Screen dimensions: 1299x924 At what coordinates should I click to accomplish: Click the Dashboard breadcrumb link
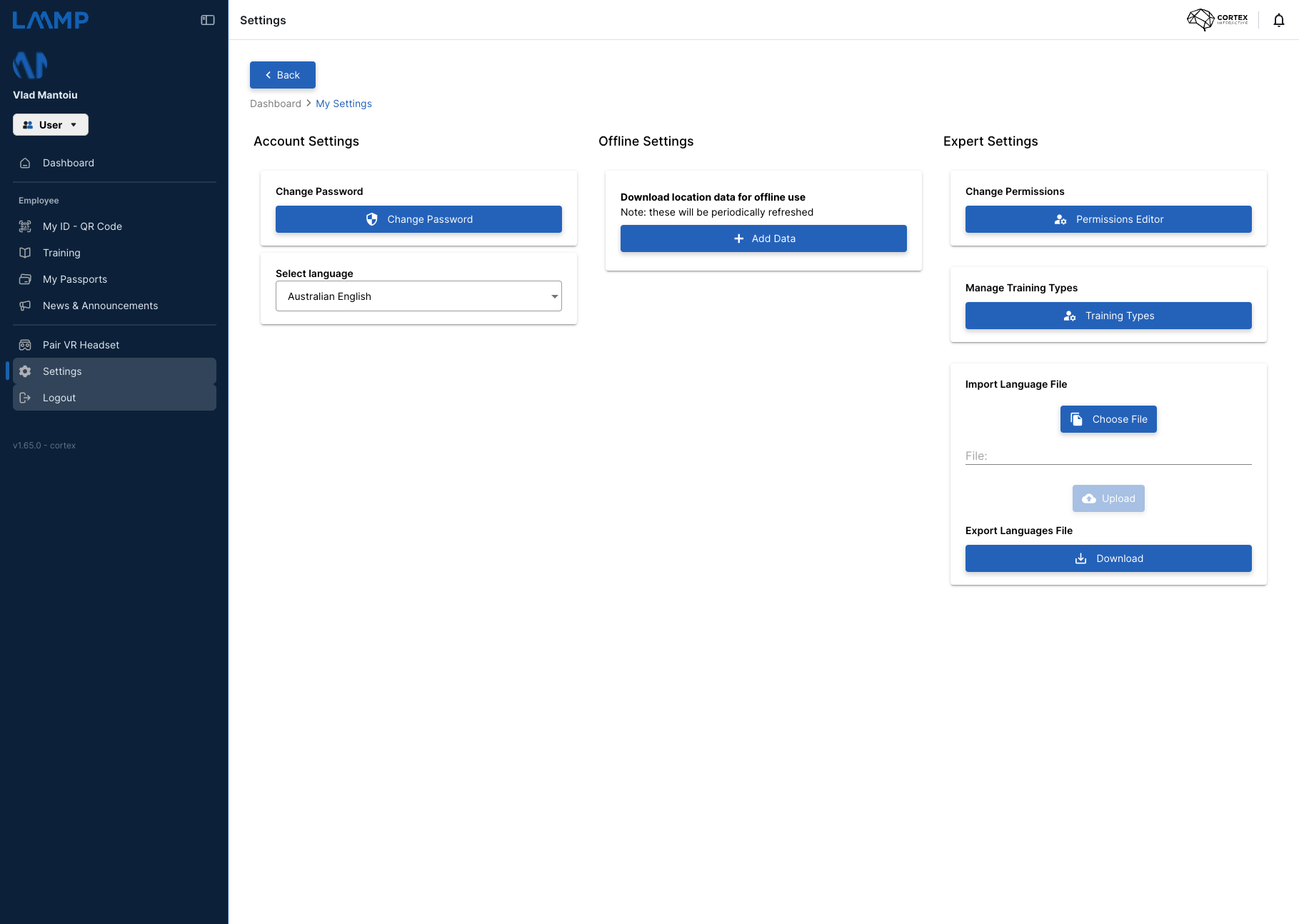(x=276, y=104)
